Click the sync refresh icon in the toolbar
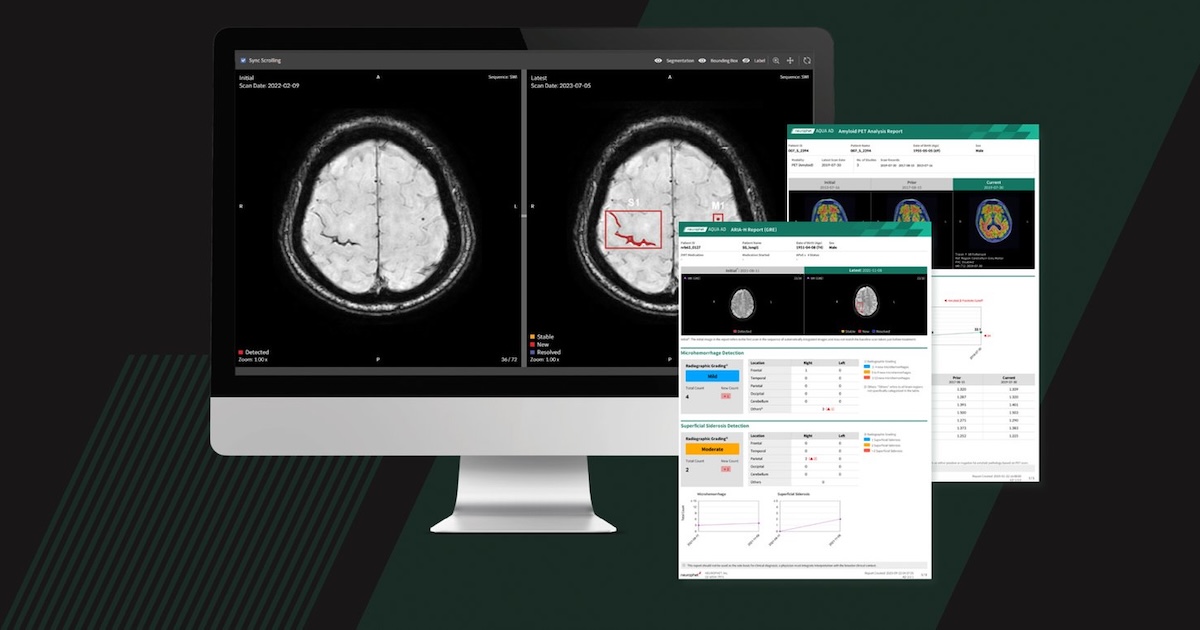 pos(808,61)
